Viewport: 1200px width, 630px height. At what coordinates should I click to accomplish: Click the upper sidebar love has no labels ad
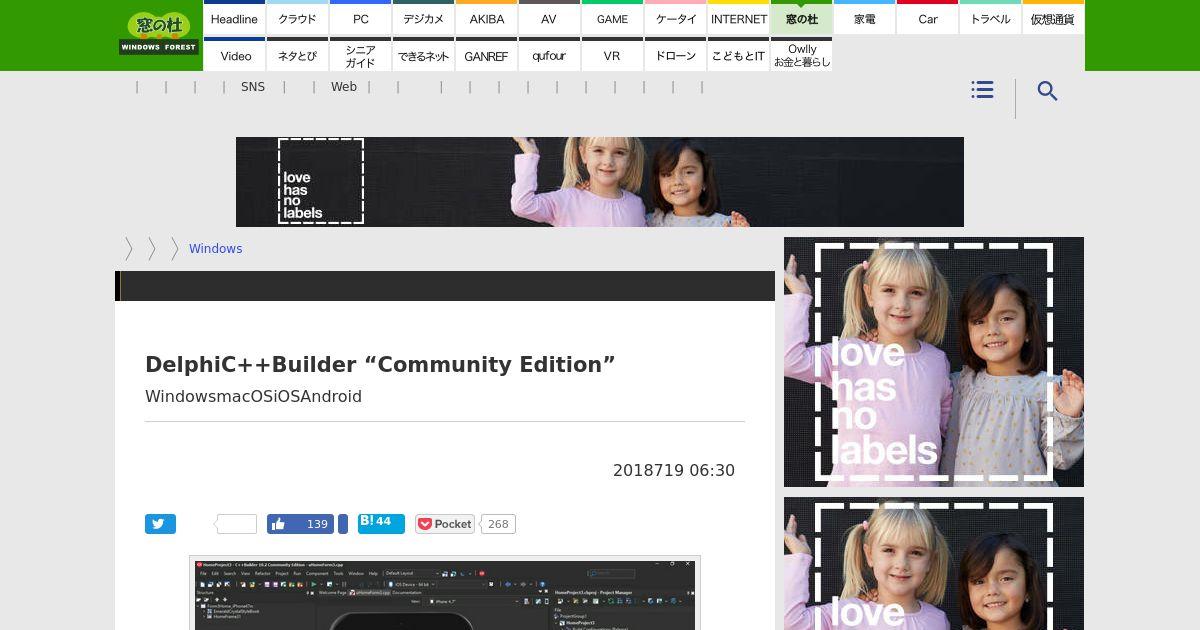(934, 362)
